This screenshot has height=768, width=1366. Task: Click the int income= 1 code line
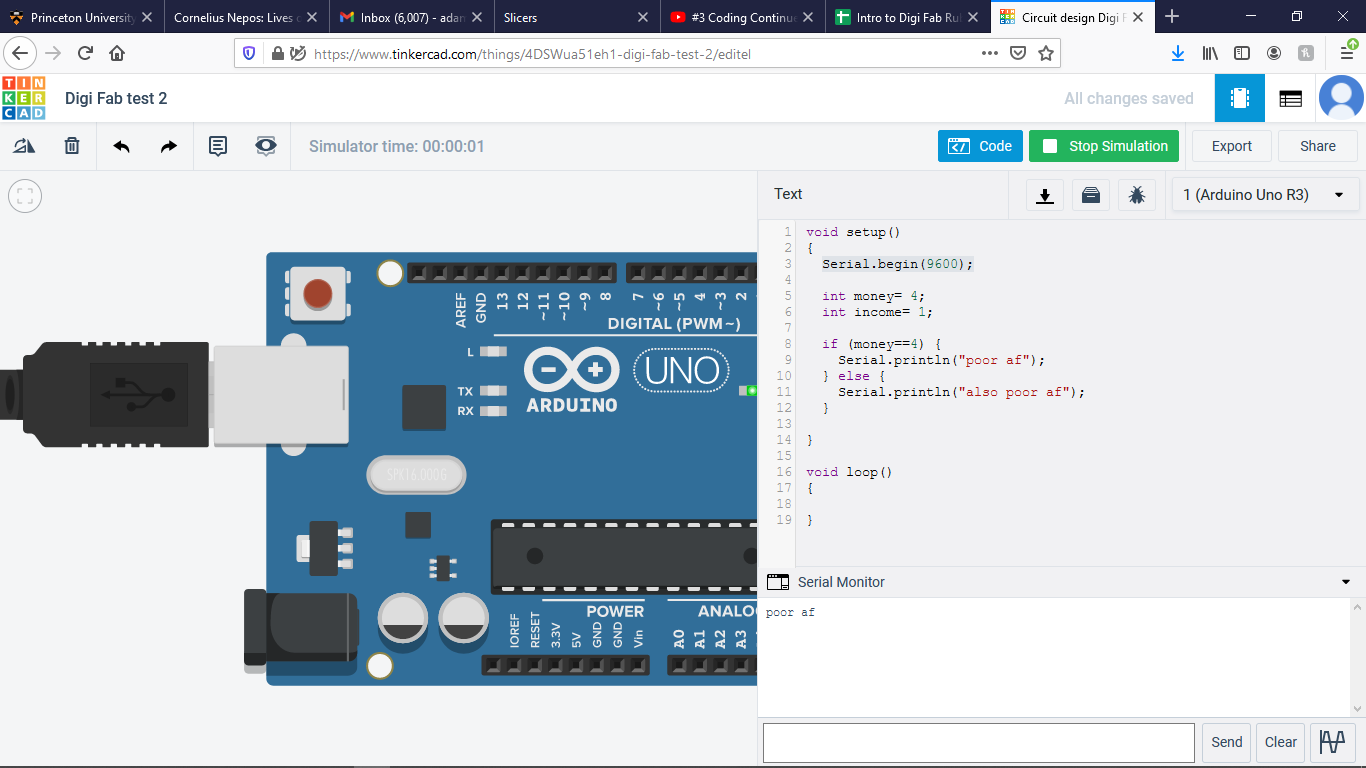[878, 312]
